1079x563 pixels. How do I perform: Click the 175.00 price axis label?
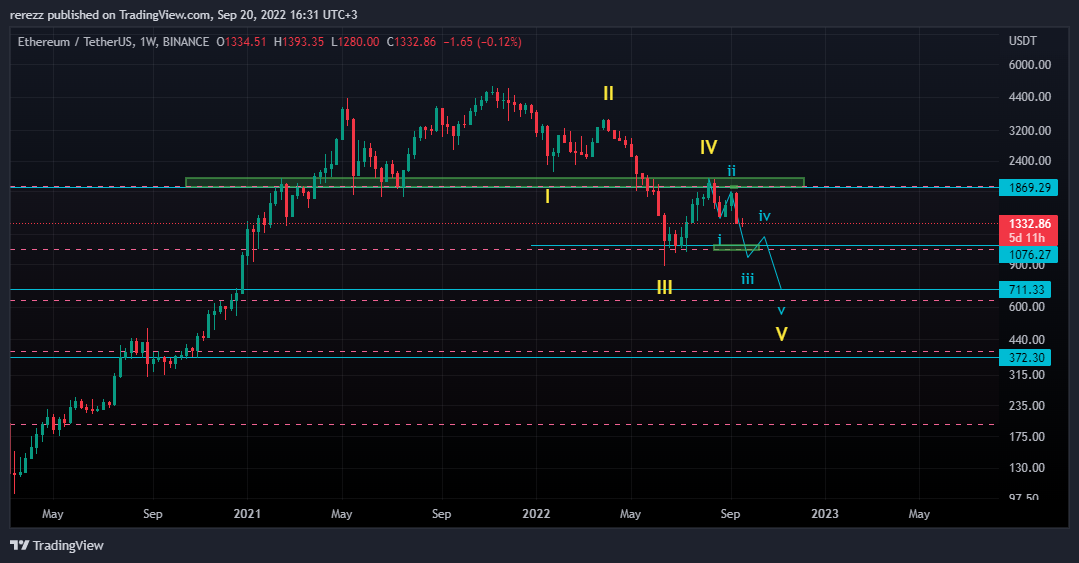1026,437
